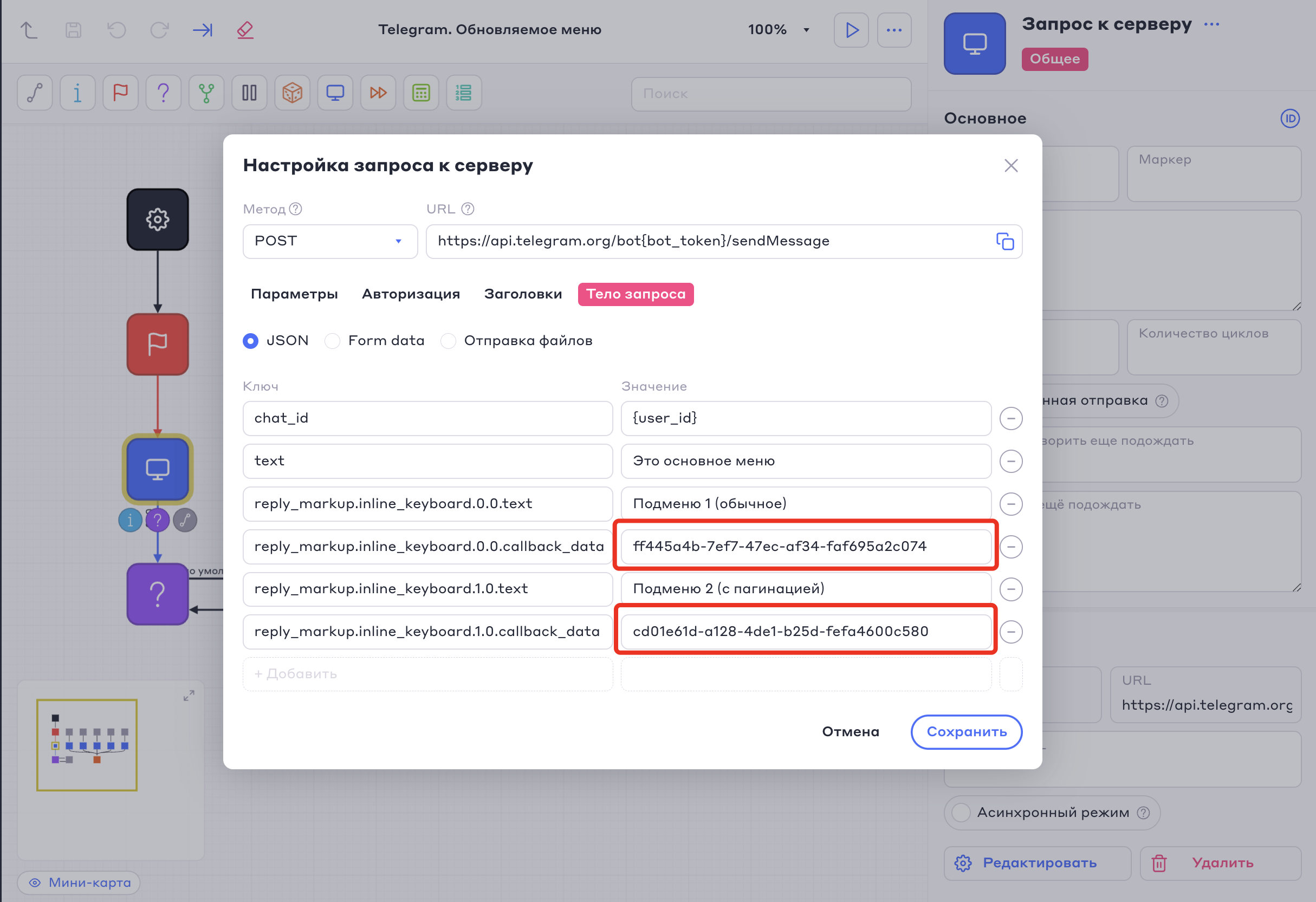
Task: Click the URL input field in dialog
Action: point(724,242)
